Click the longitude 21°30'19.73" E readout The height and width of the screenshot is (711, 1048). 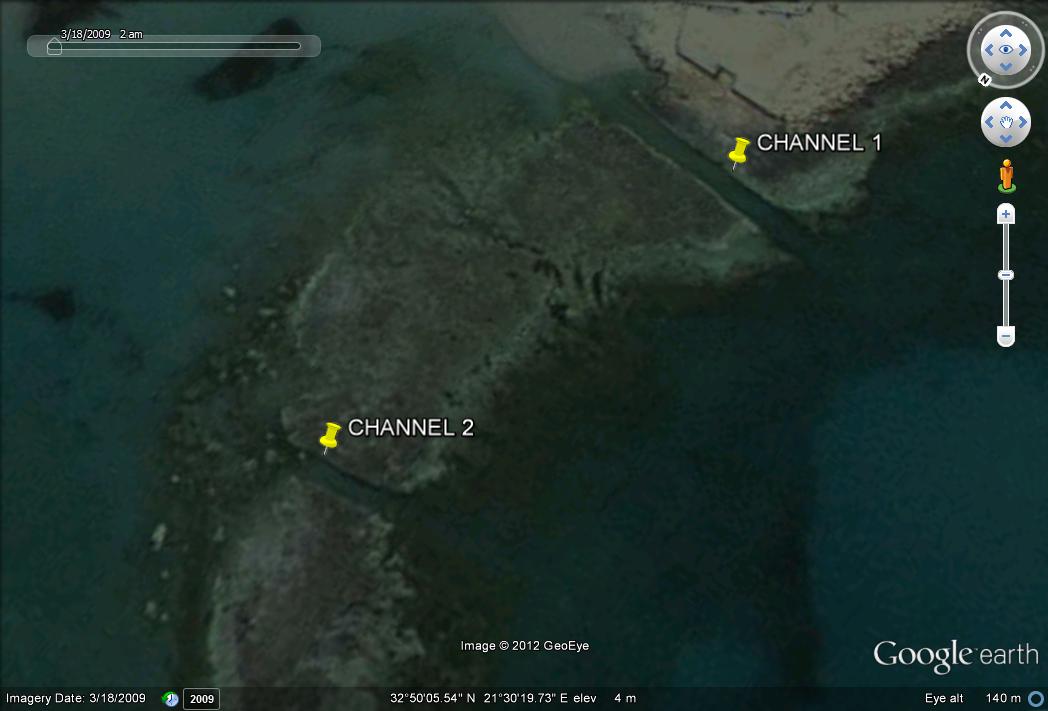point(525,698)
